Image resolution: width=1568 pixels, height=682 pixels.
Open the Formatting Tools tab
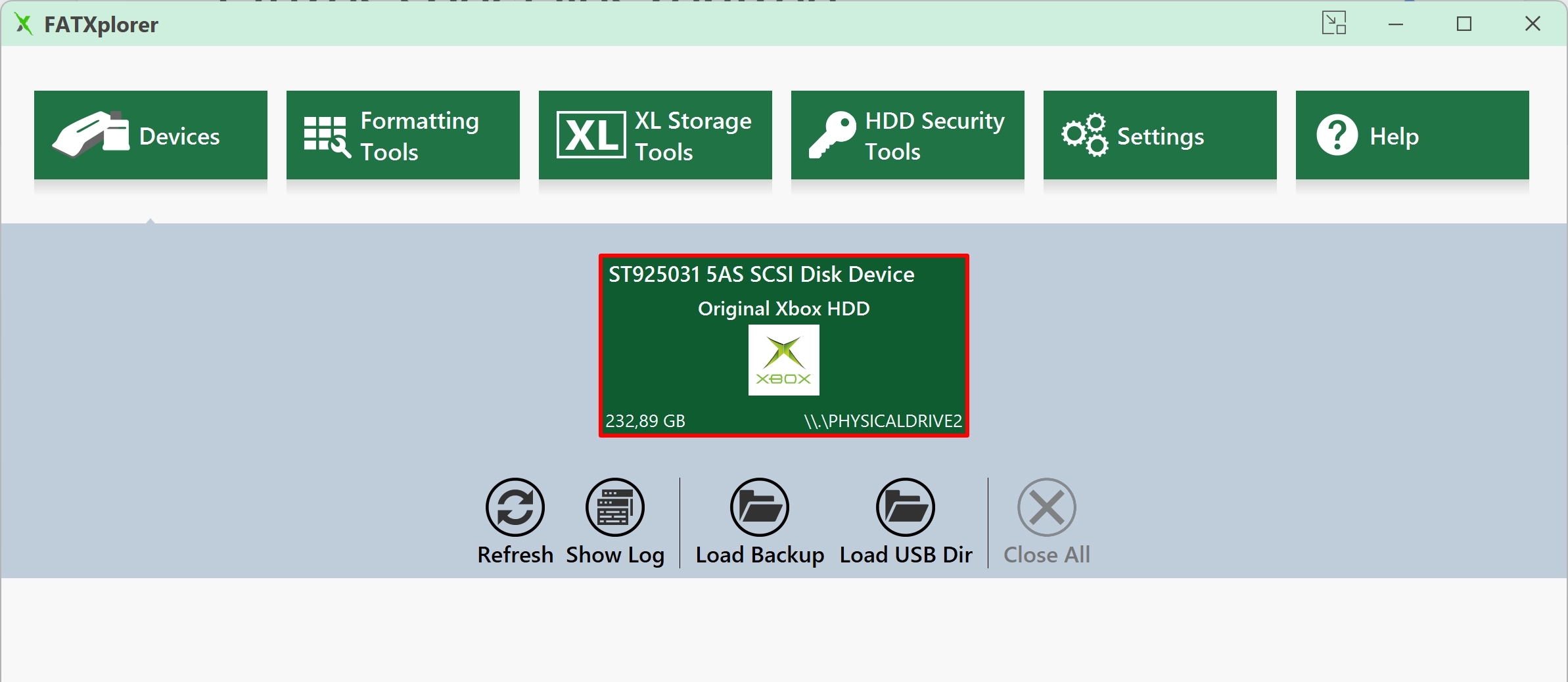tap(403, 135)
